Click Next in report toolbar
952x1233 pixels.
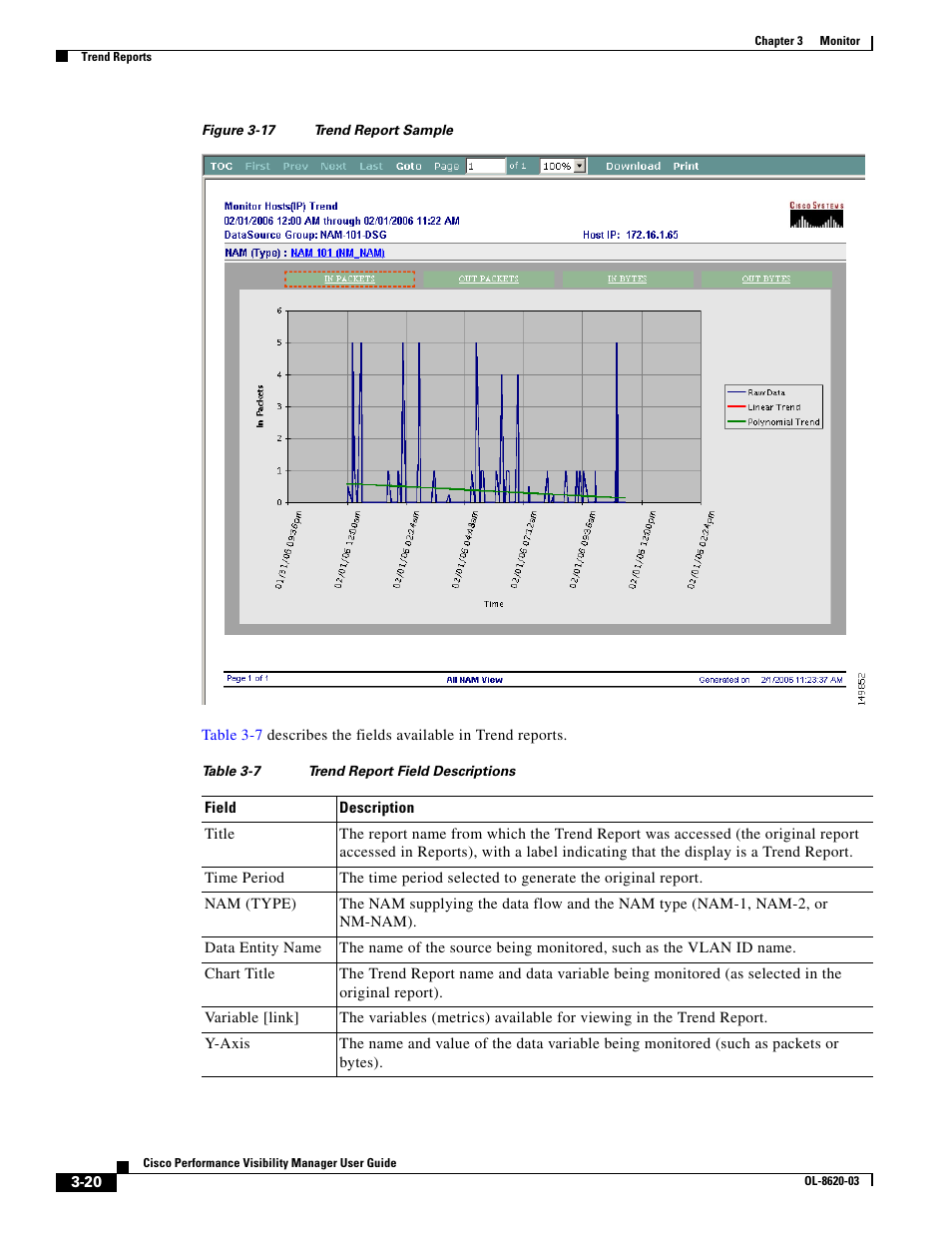(333, 167)
